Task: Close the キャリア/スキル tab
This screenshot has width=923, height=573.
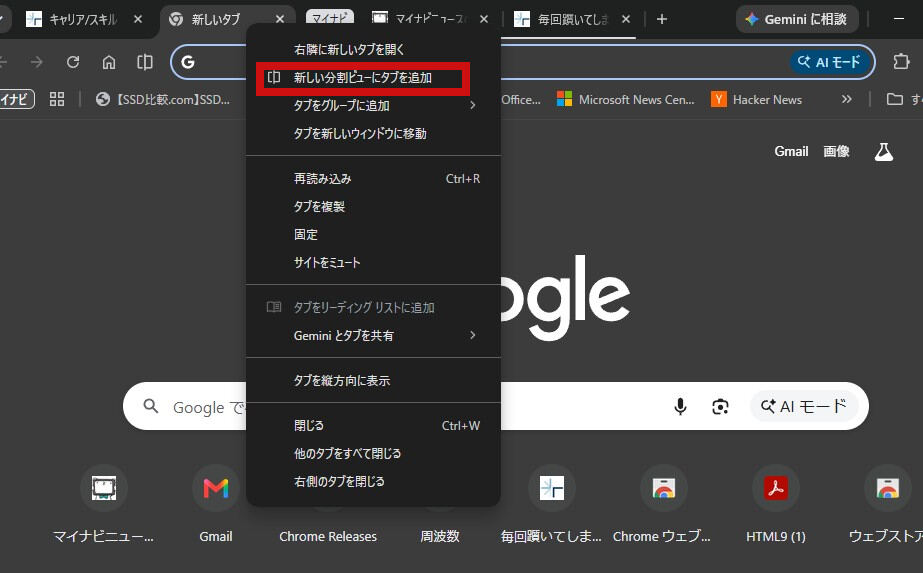Action: [x=138, y=19]
